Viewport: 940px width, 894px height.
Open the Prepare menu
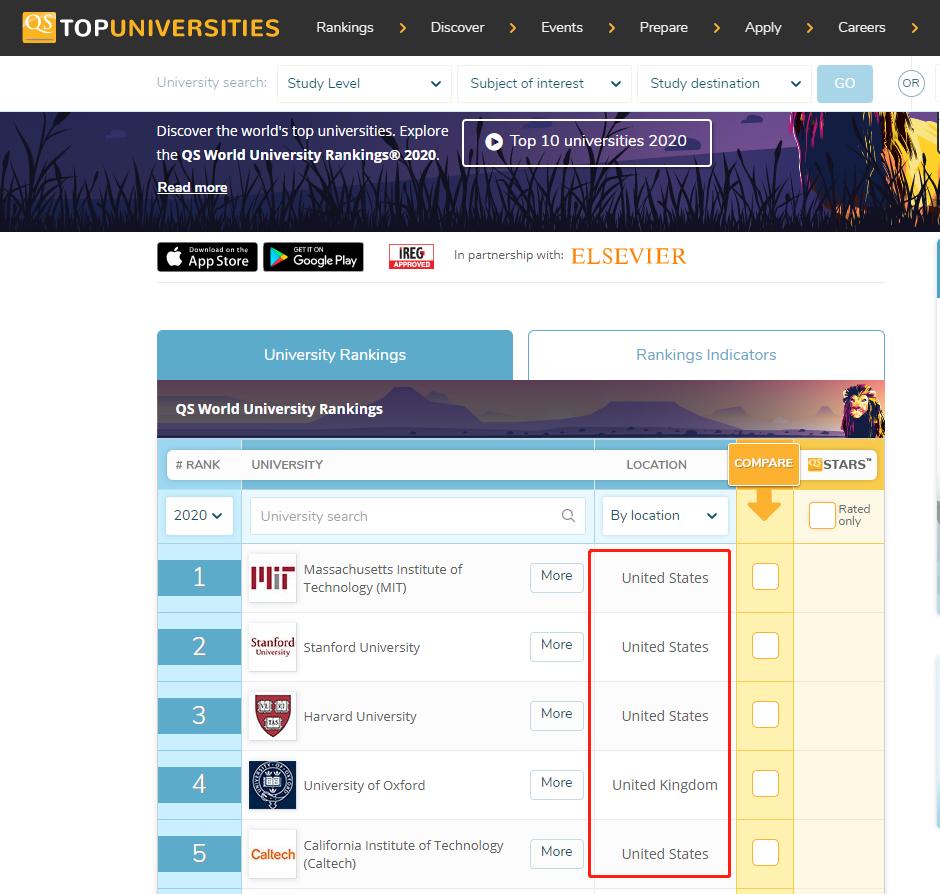[664, 28]
